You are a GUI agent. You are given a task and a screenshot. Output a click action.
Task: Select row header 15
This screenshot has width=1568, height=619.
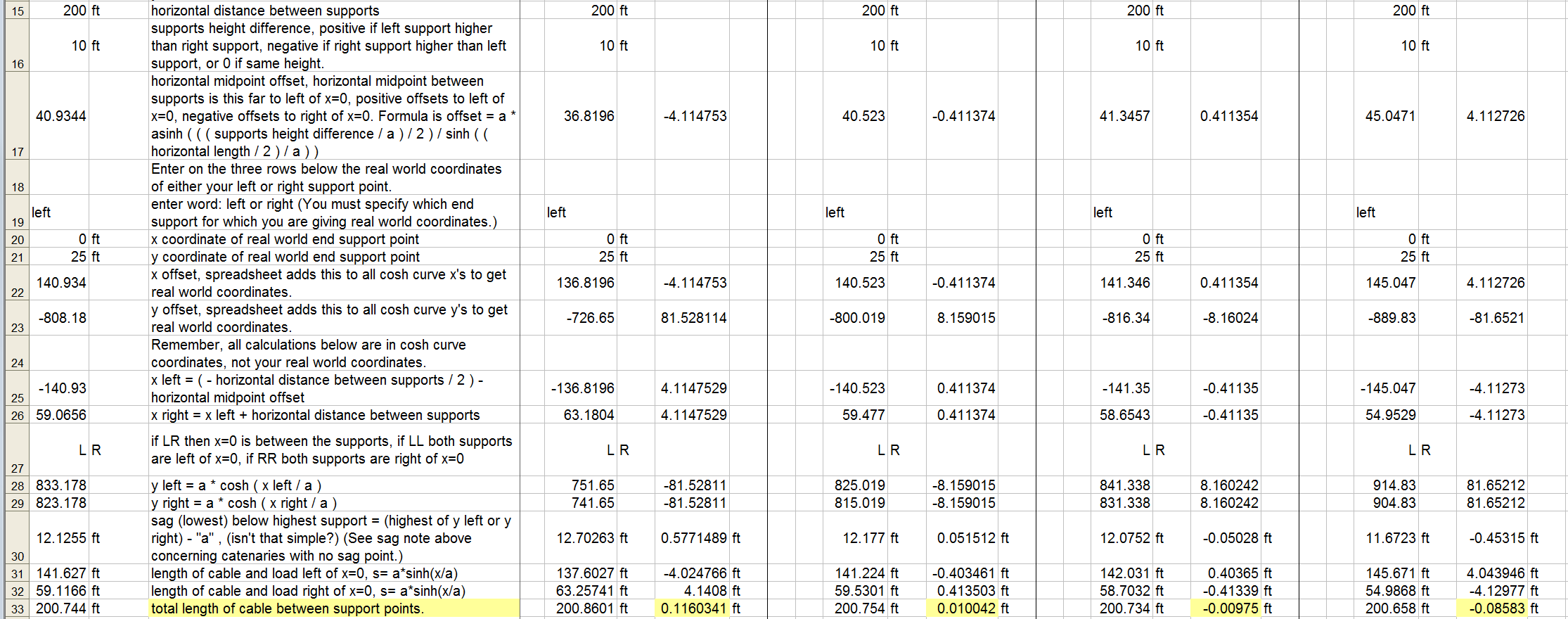(x=17, y=11)
